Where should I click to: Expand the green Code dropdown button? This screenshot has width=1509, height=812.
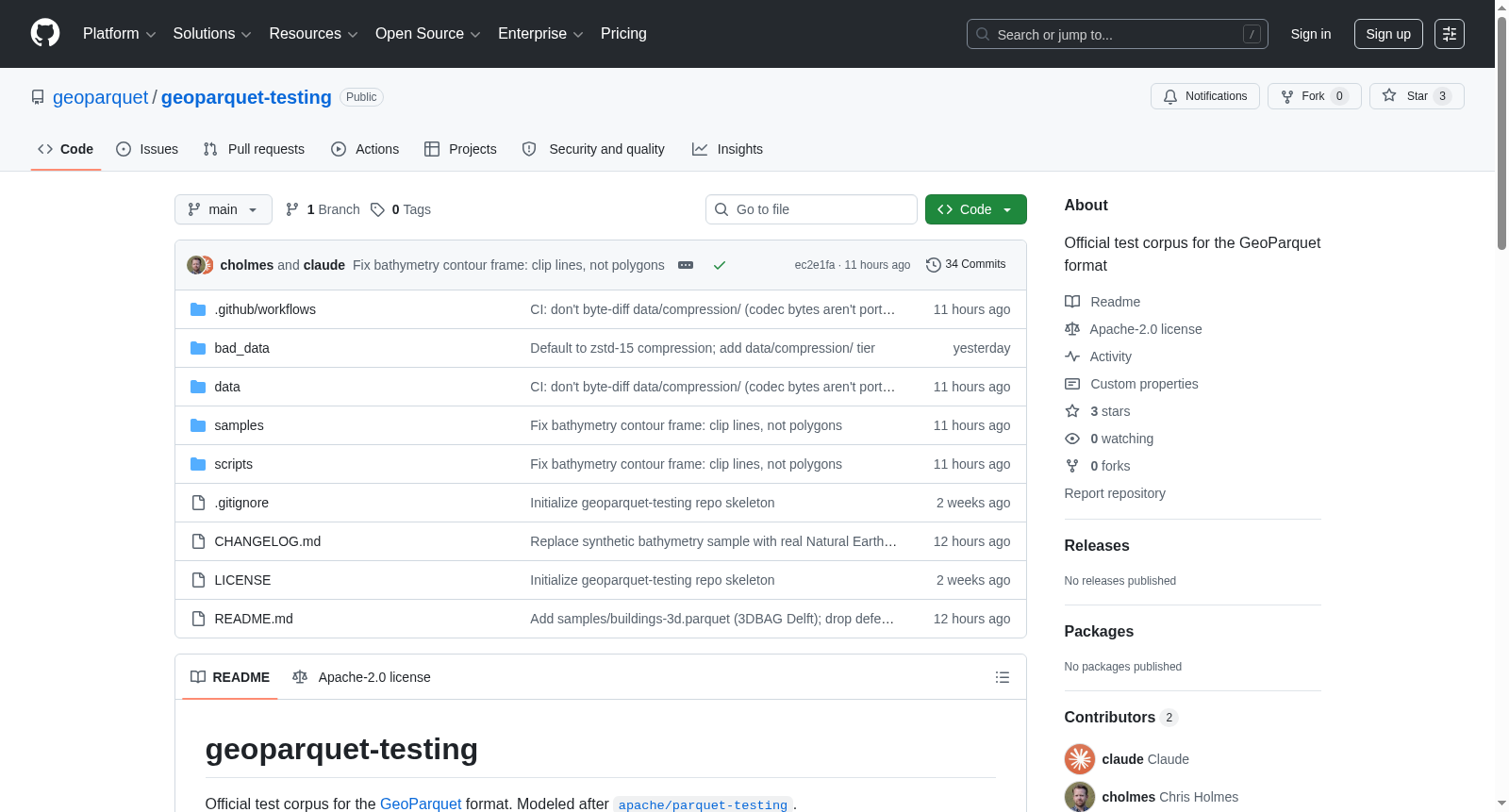pyautogui.click(x=975, y=209)
